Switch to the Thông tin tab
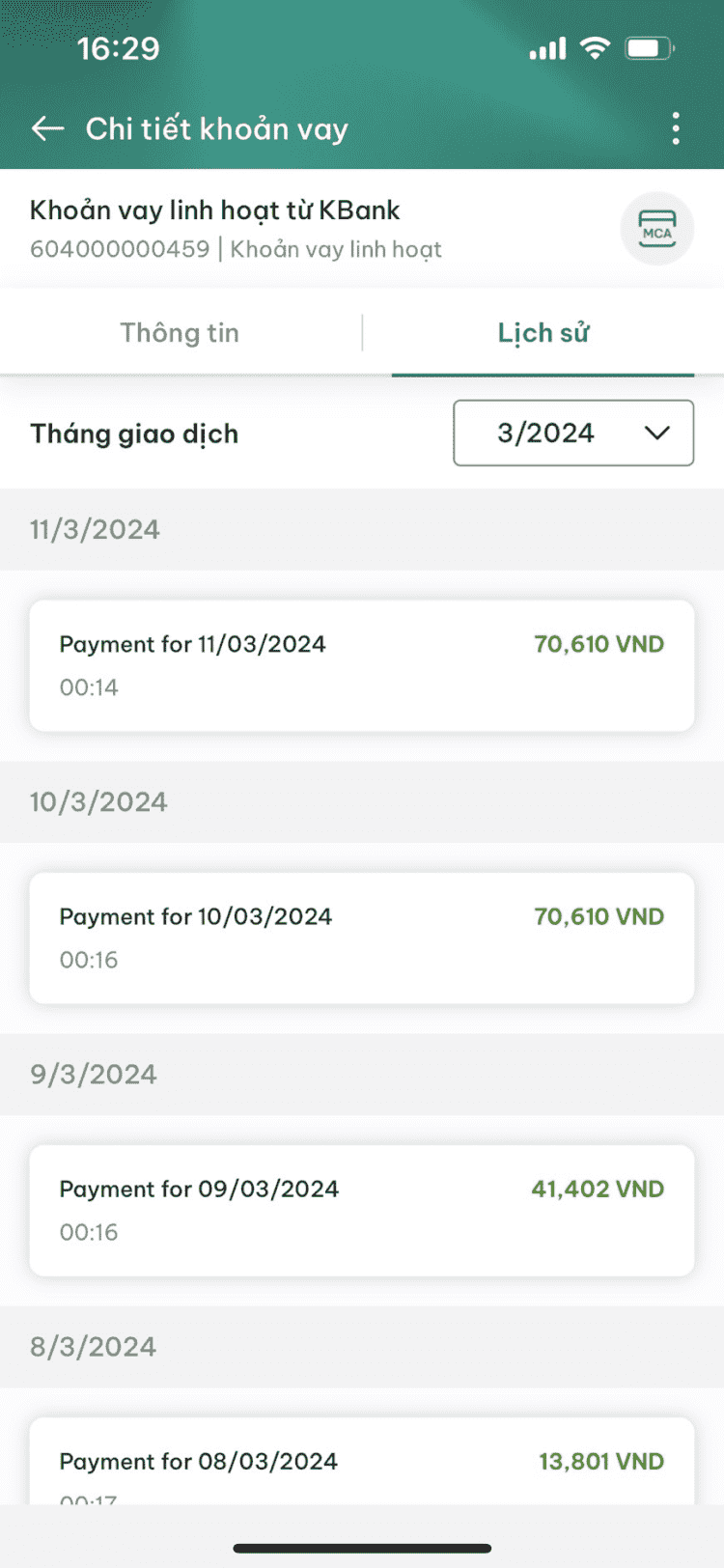The image size is (724, 1568). (181, 333)
